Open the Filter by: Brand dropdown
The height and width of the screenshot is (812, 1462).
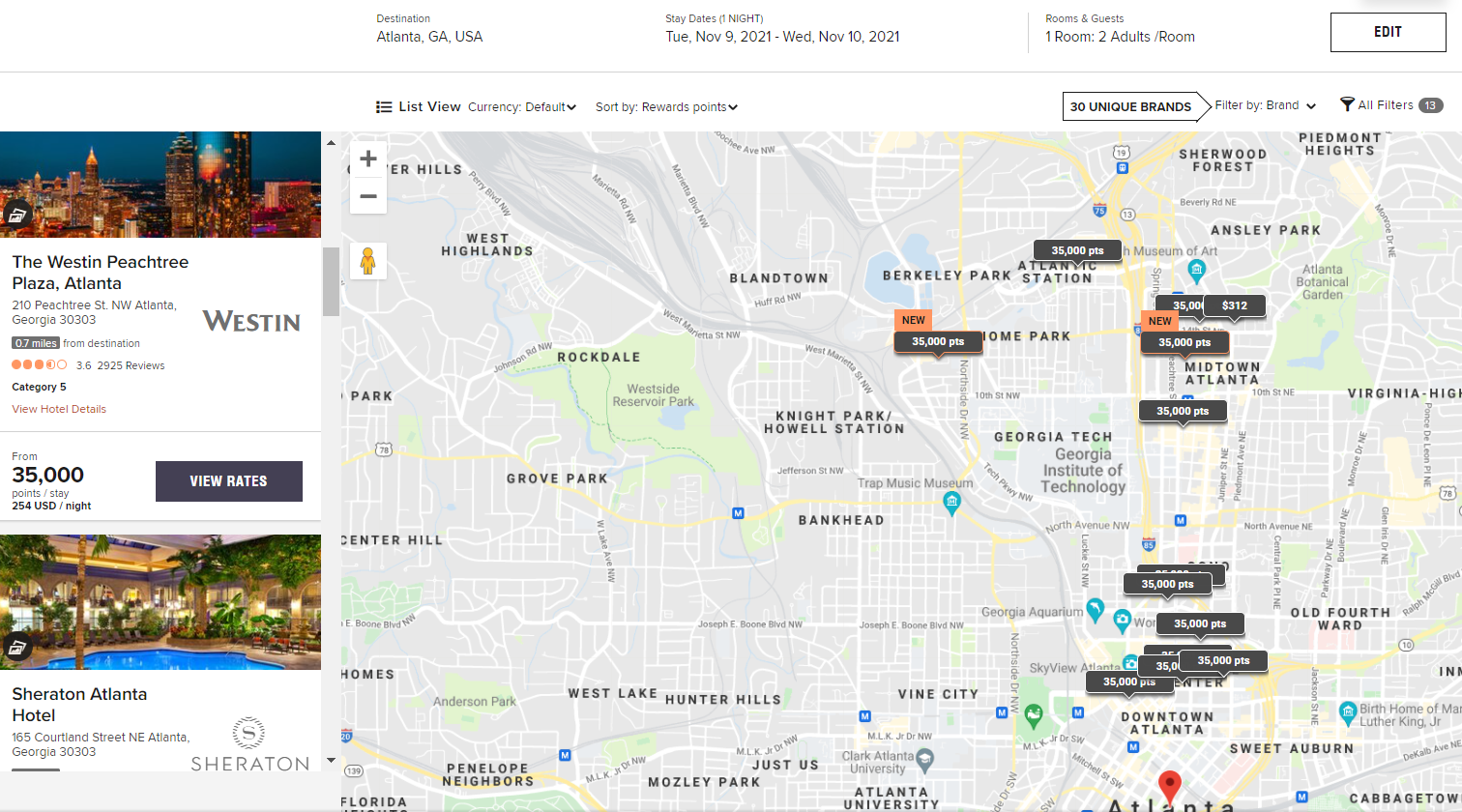1266,105
